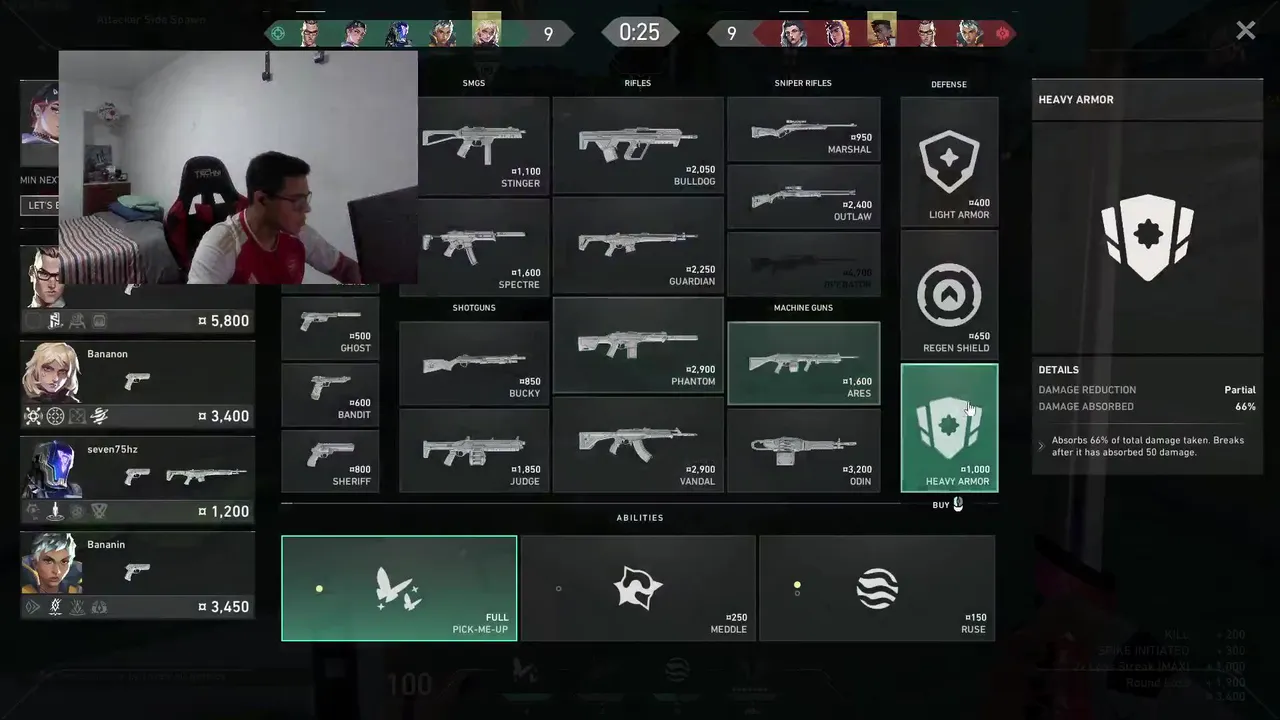Select the Bulldog rifle
The width and height of the screenshot is (1280, 720).
638,145
